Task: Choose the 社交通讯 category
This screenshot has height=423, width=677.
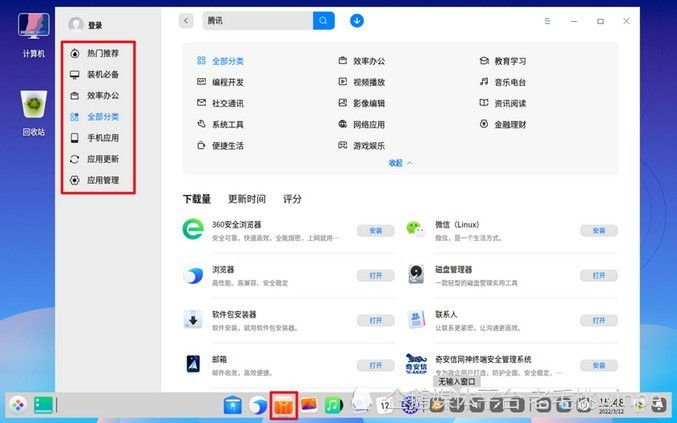Action: [220, 103]
